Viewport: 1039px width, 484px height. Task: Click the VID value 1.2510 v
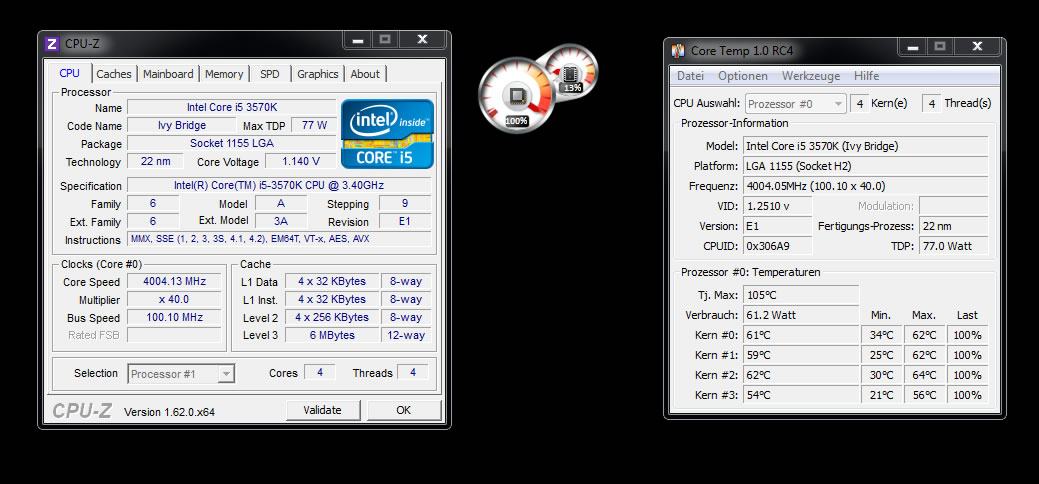click(x=777, y=206)
